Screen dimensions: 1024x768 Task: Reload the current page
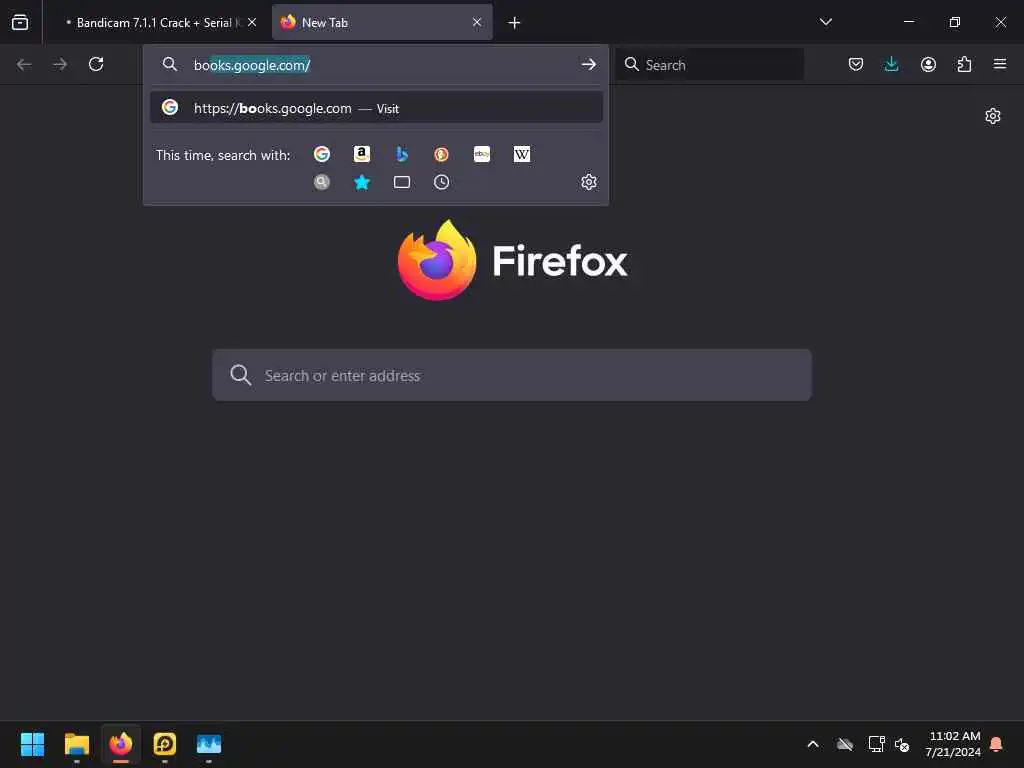coord(96,64)
